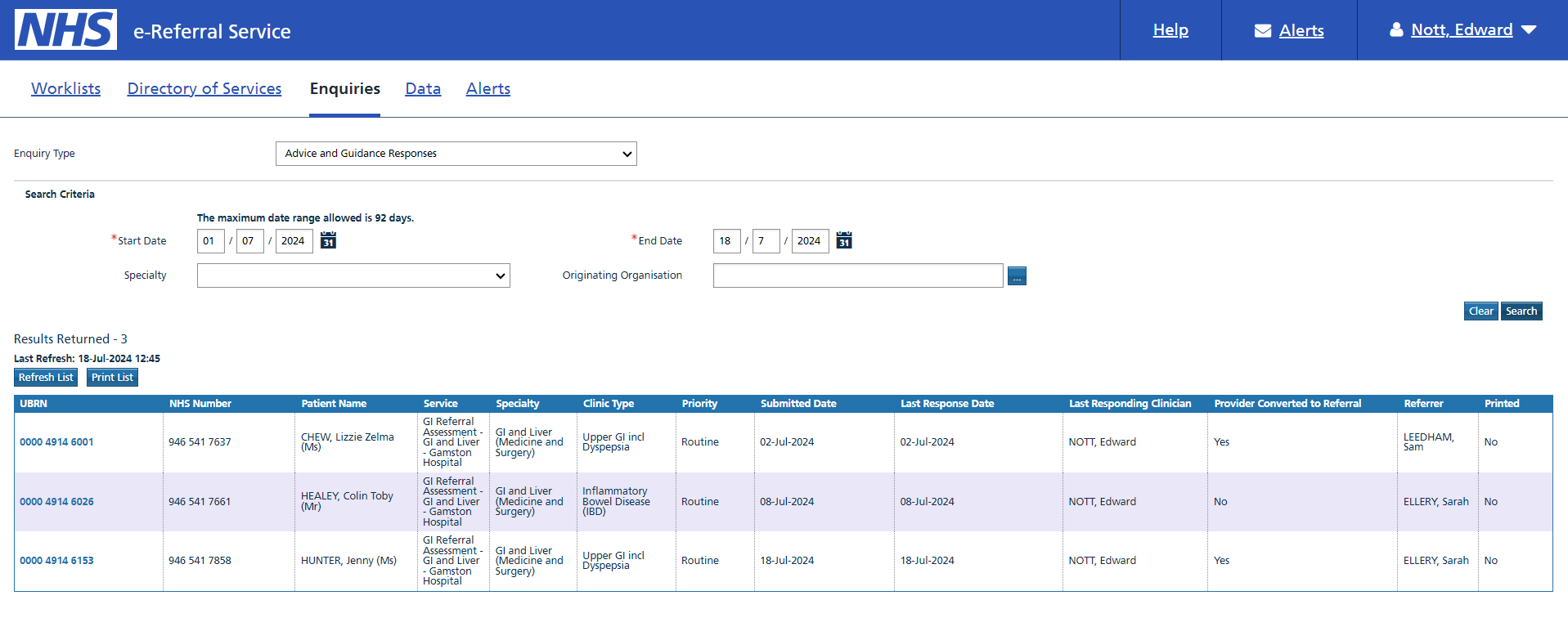The height and width of the screenshot is (618, 1568).
Task: Click the End Date day field
Action: point(727,241)
